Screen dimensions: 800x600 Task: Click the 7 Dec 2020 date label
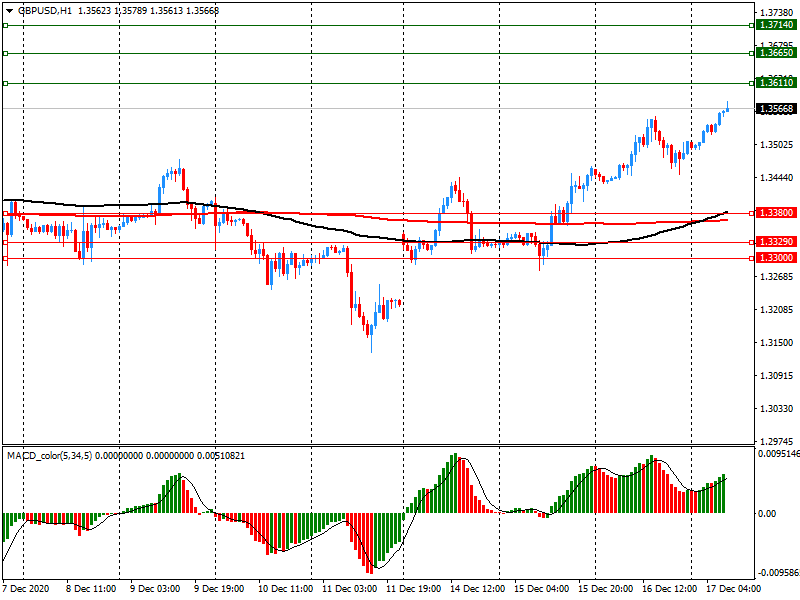tap(28, 590)
